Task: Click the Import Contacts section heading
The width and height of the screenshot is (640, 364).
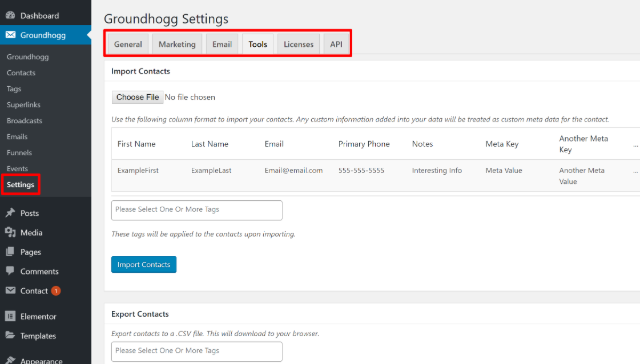Action: click(140, 71)
